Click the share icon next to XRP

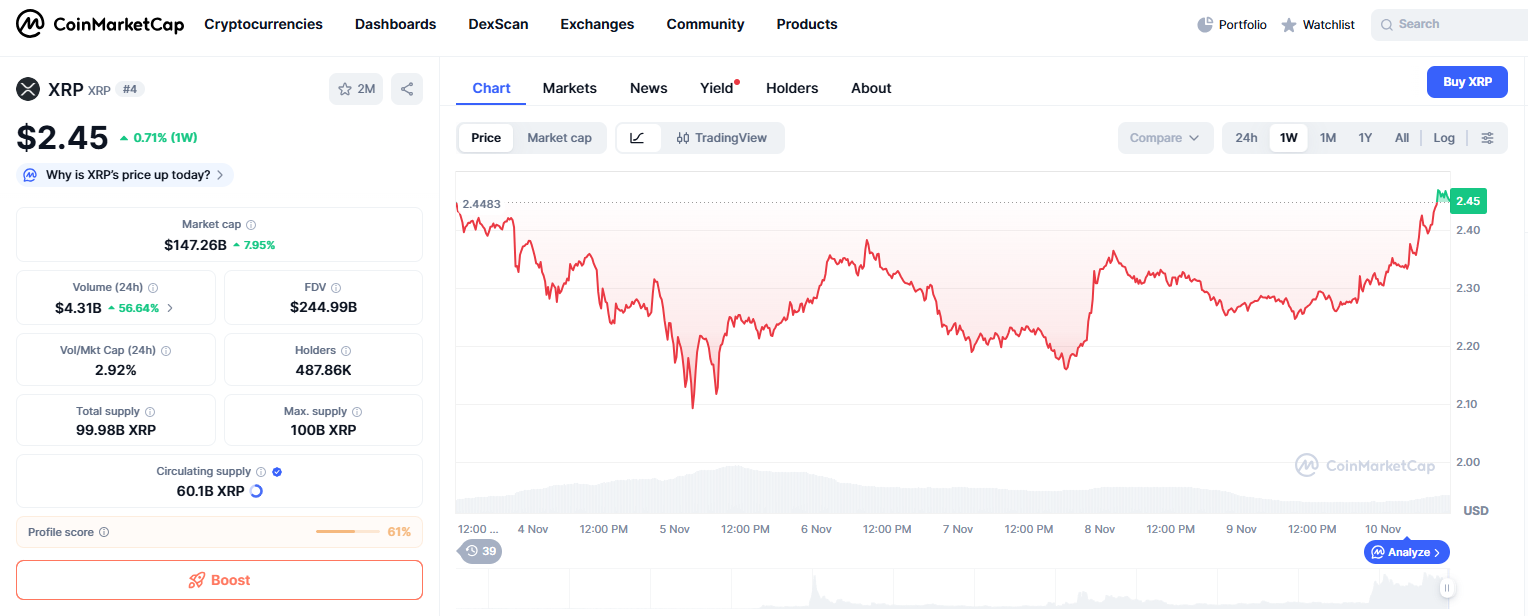pyautogui.click(x=407, y=89)
